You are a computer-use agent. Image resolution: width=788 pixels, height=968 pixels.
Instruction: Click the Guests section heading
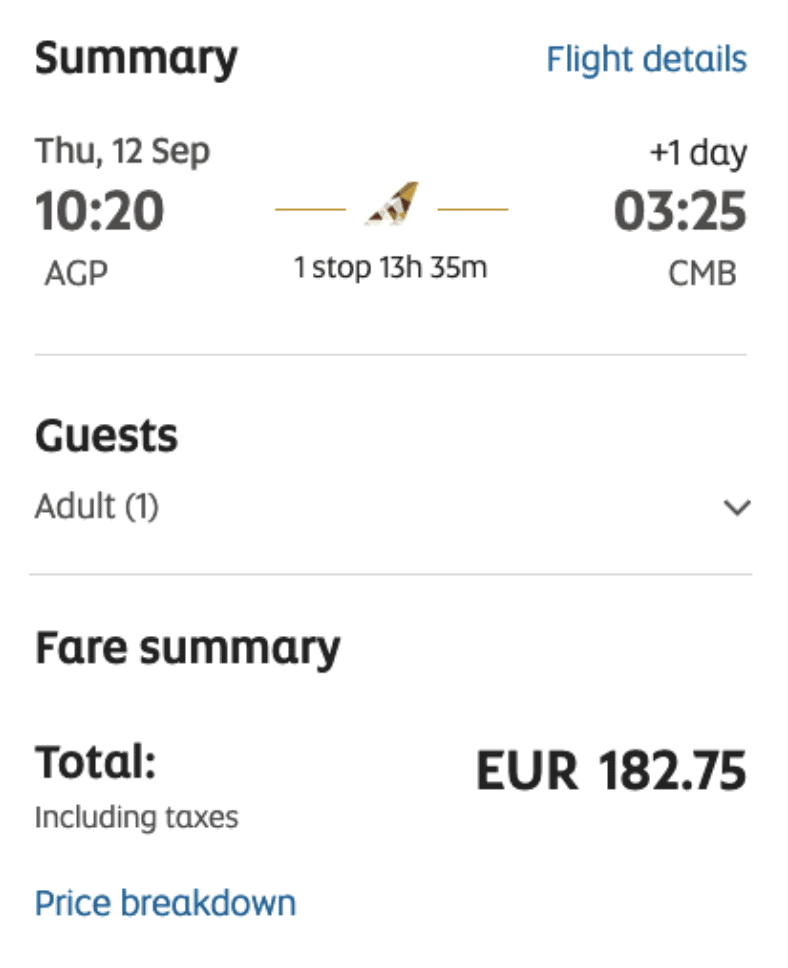(106, 436)
